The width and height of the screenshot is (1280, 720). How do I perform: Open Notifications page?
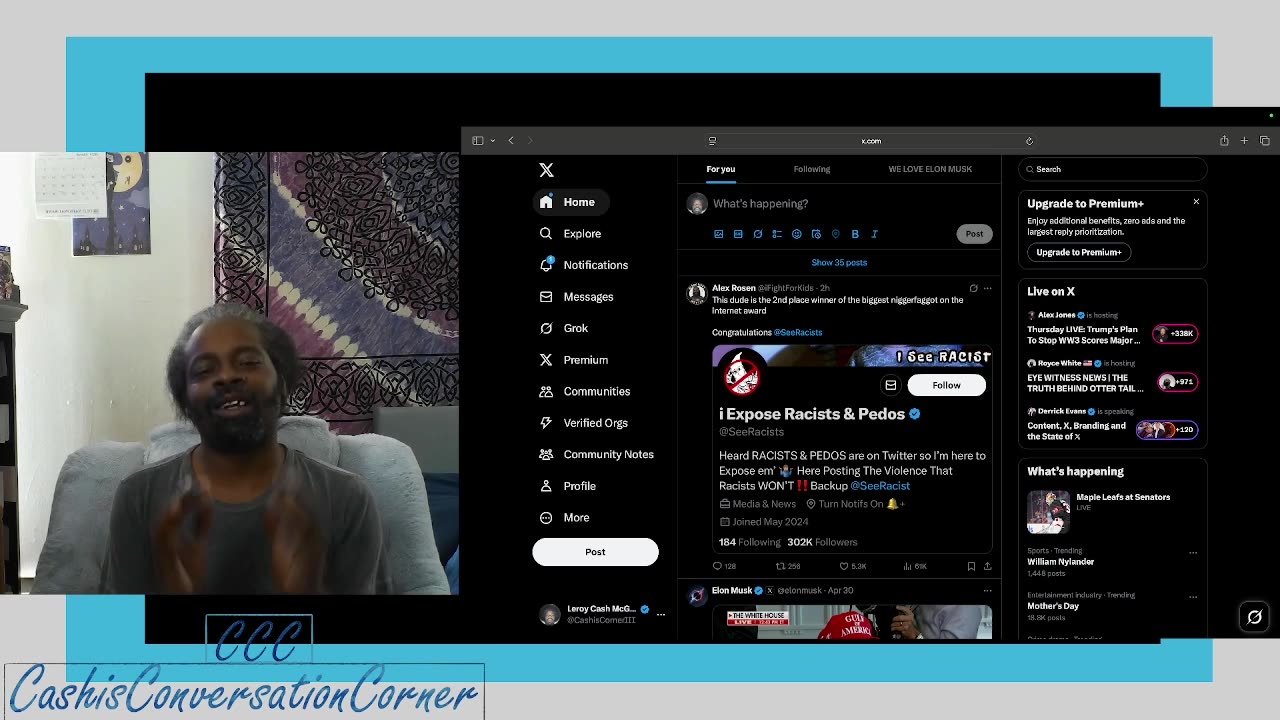point(585,265)
